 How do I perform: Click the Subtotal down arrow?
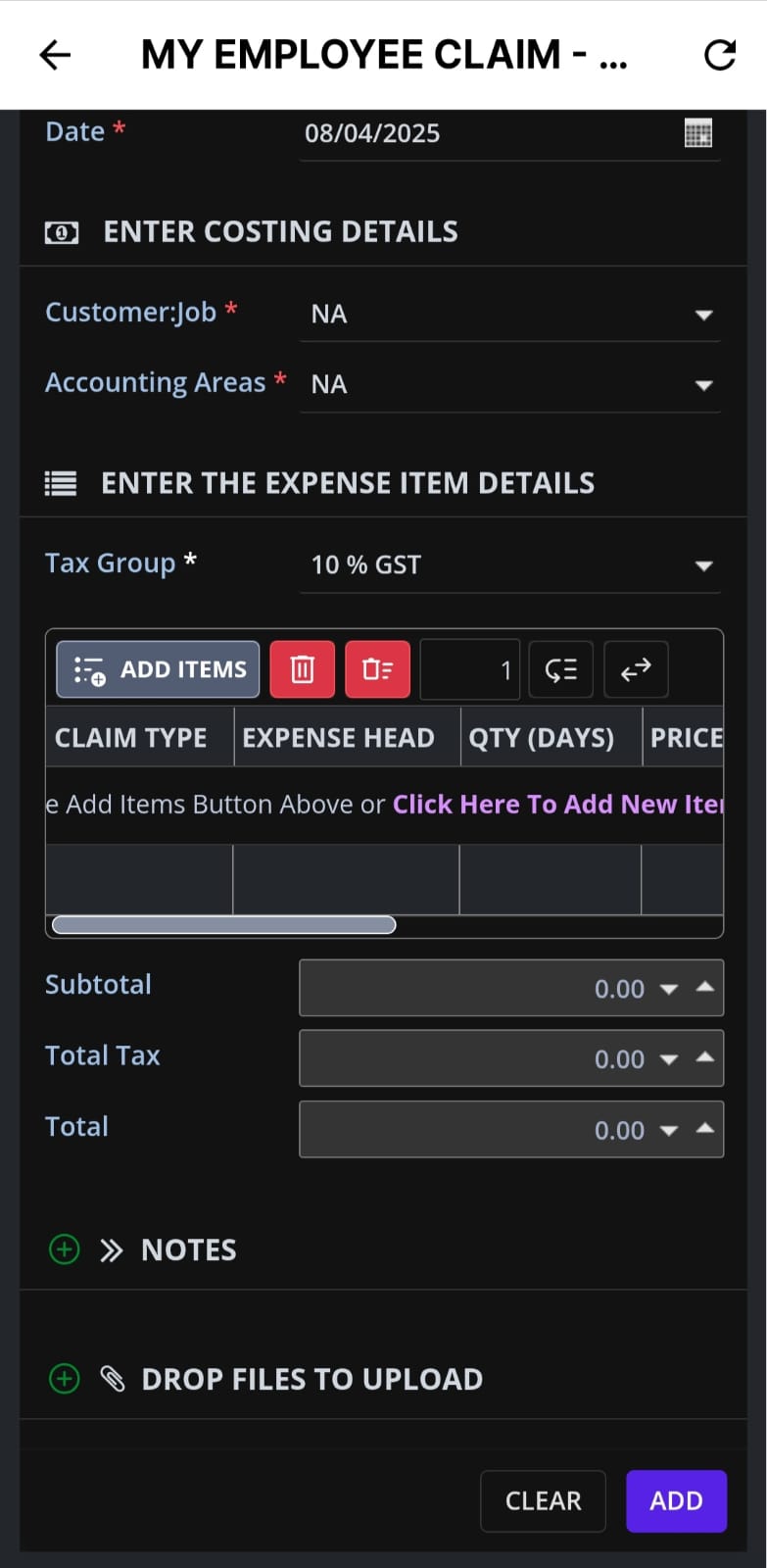point(669,989)
